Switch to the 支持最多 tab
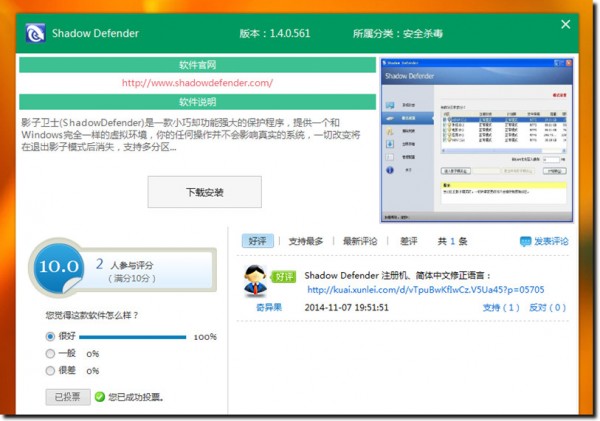The height and width of the screenshot is (421, 600). point(306,241)
